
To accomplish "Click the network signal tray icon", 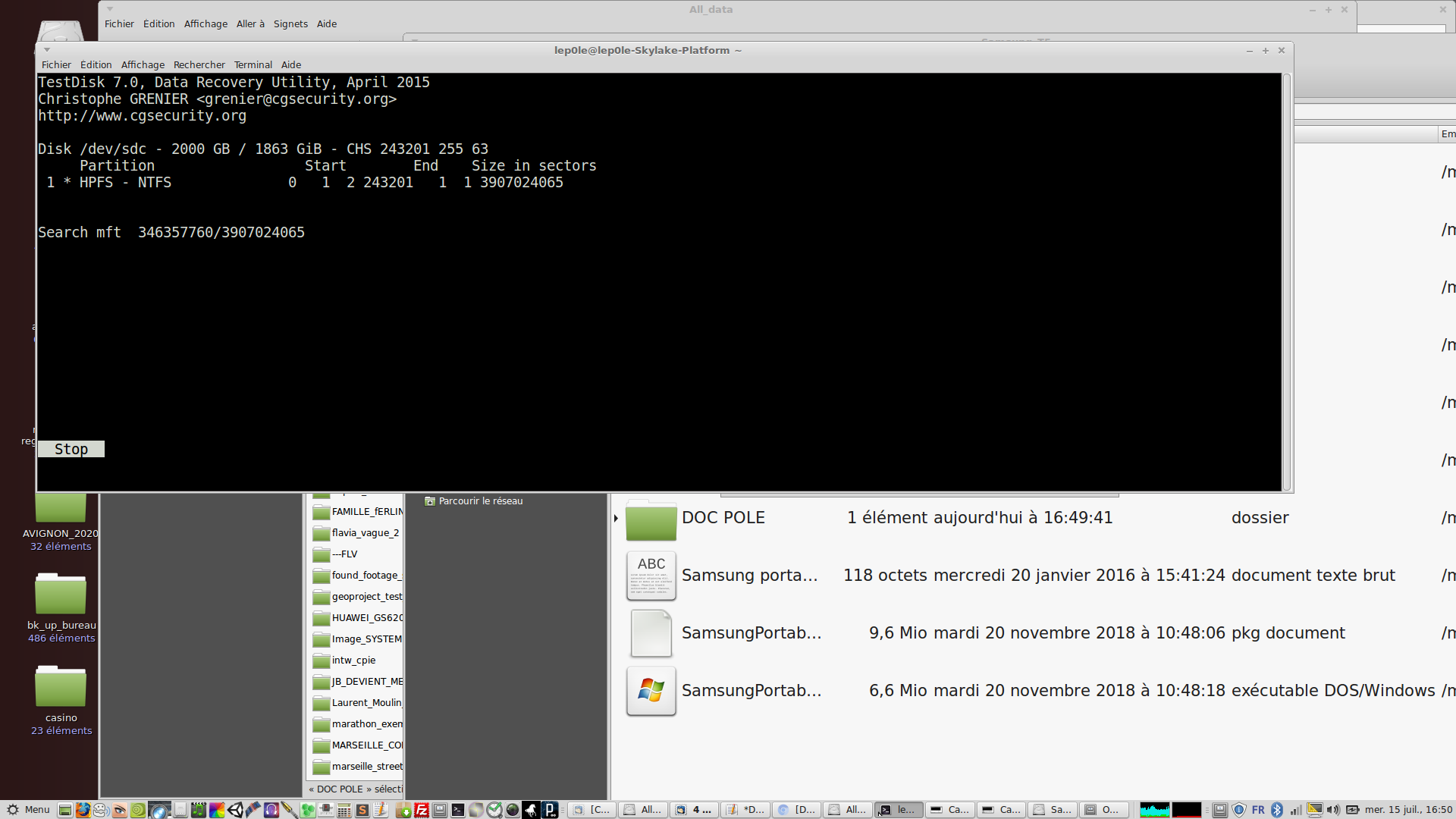I will coord(1296,810).
